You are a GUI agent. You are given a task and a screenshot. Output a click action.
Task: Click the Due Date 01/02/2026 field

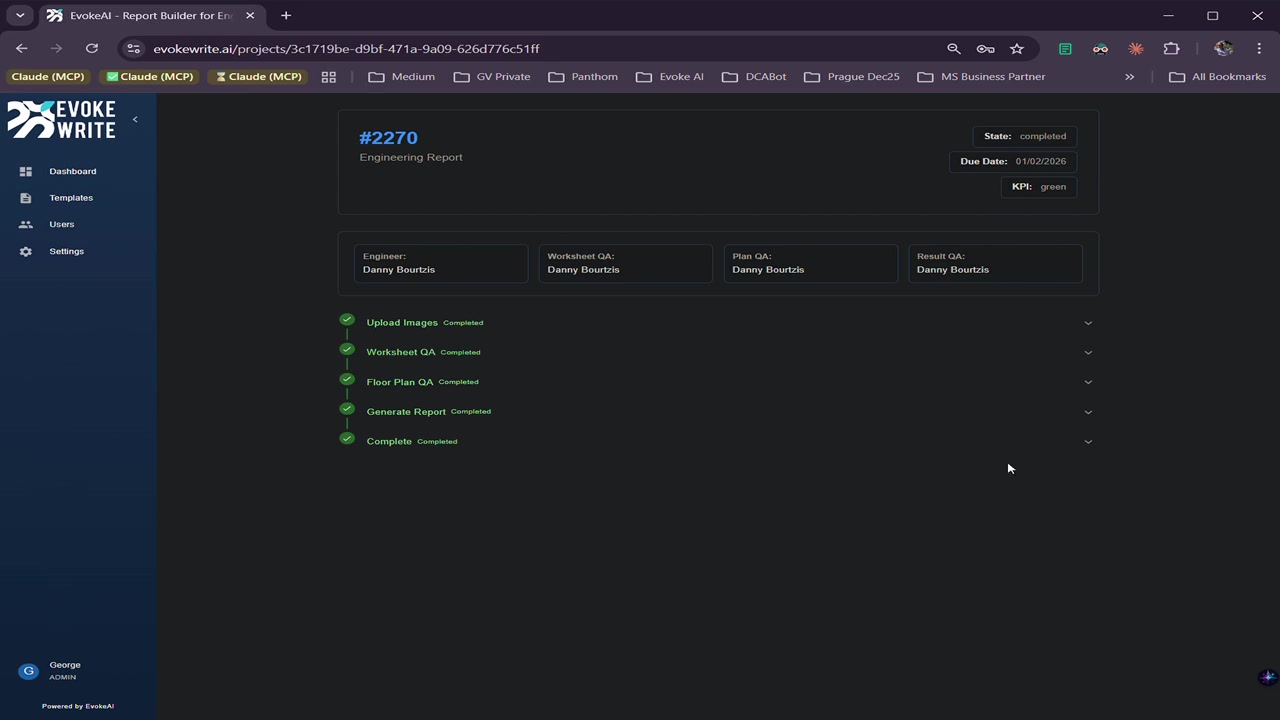click(1013, 161)
